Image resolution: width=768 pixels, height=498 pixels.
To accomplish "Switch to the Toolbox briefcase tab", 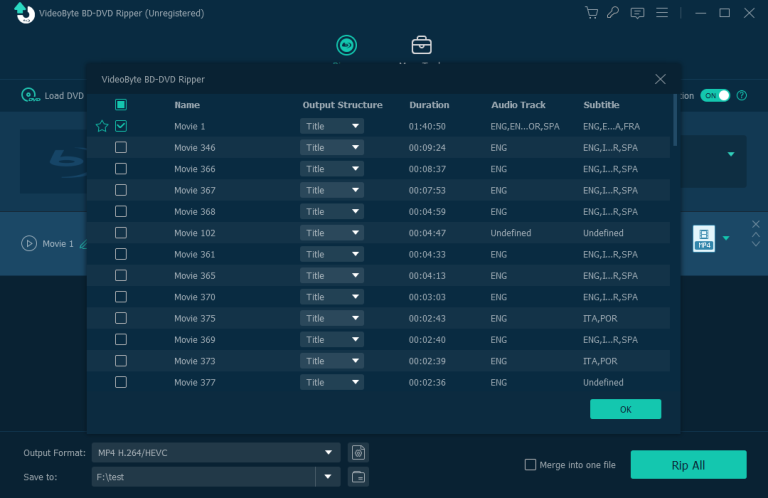I will (x=421, y=45).
